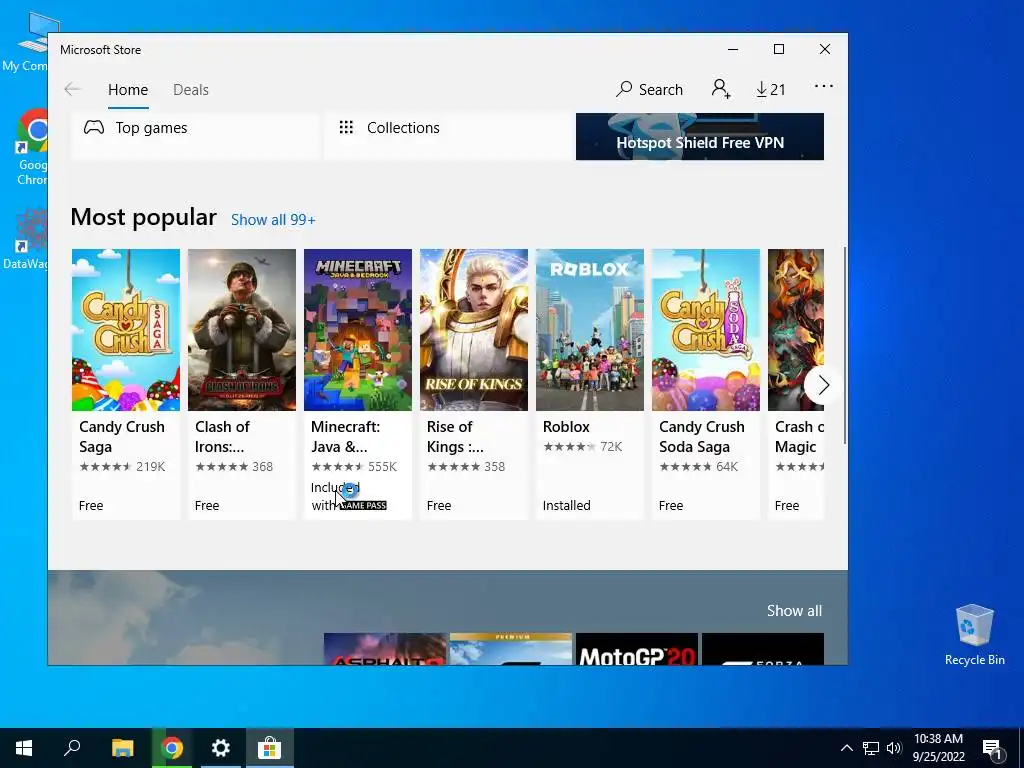Viewport: 1024px width, 768px height.
Task: Open the notification action center icon
Action: [x=992, y=749]
